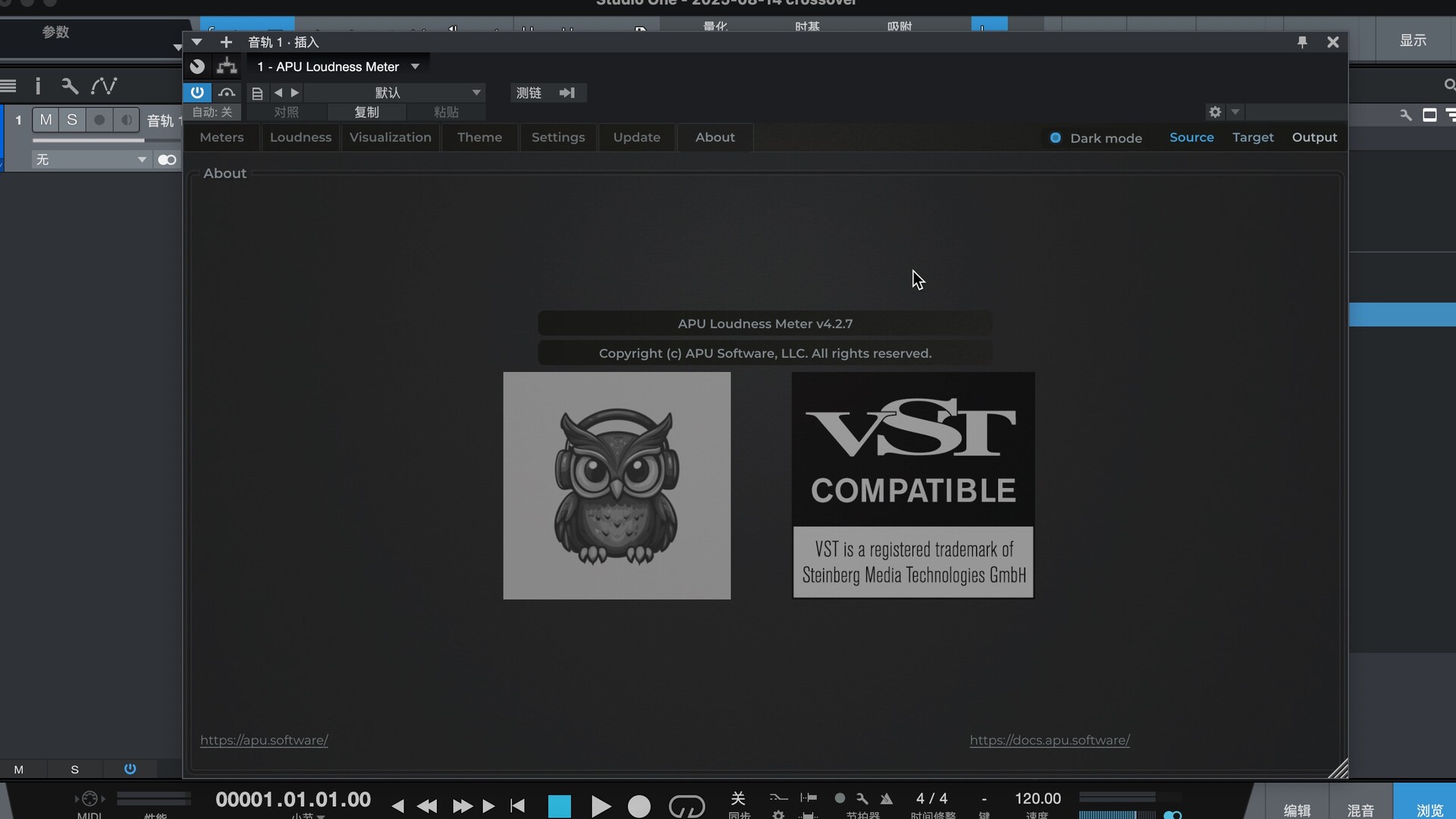
Task: Click the 00001.01.01.00 position display
Action: [293, 799]
